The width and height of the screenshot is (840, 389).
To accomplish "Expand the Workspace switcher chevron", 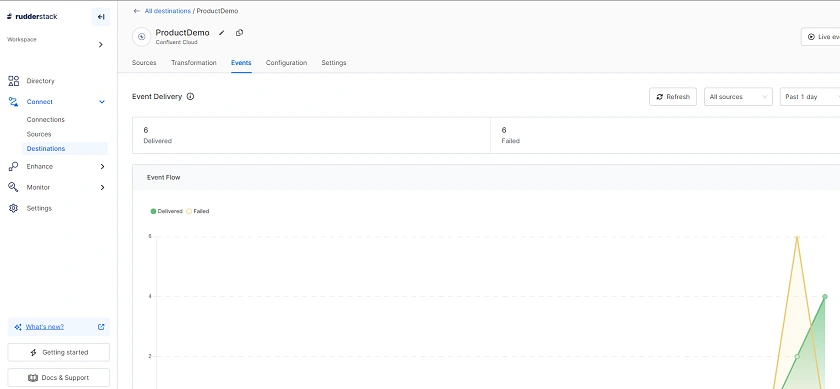I will tap(100, 44).
